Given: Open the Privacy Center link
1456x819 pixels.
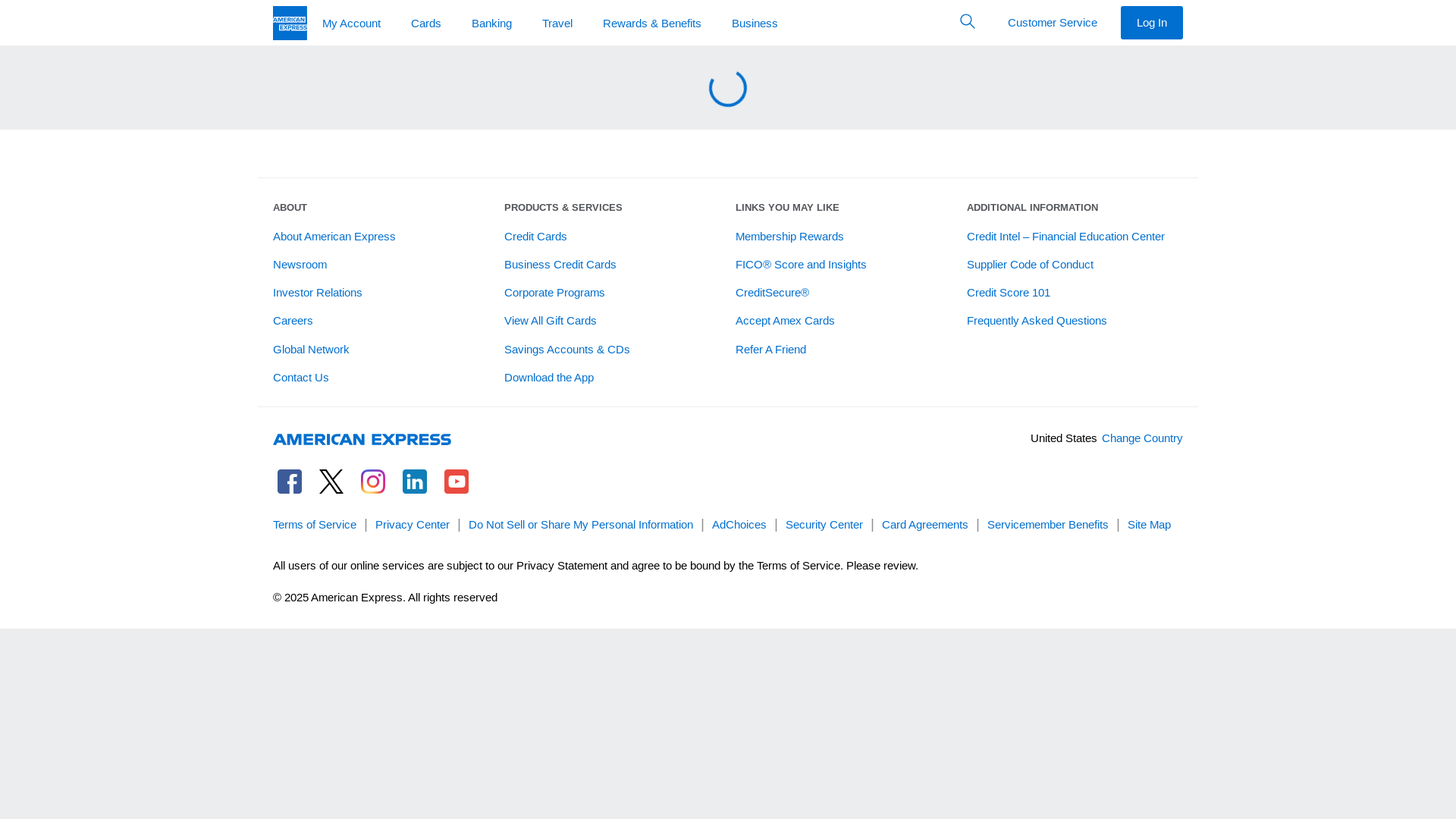Looking at the screenshot, I should [x=413, y=525].
